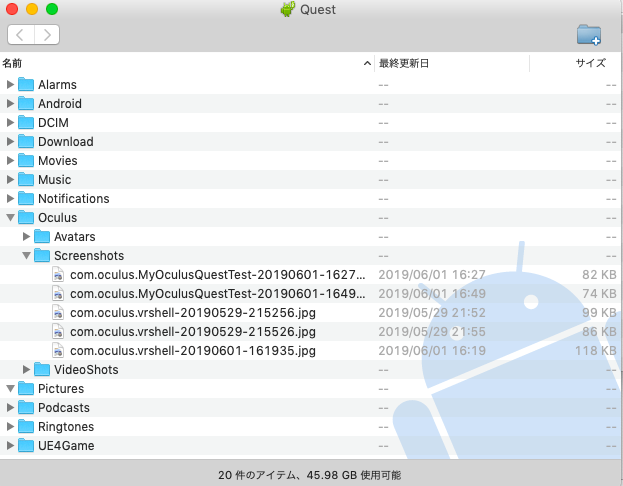
Task: Click file icon of MyOculusQuestTest-20190601-1649 image
Action: 58,294
